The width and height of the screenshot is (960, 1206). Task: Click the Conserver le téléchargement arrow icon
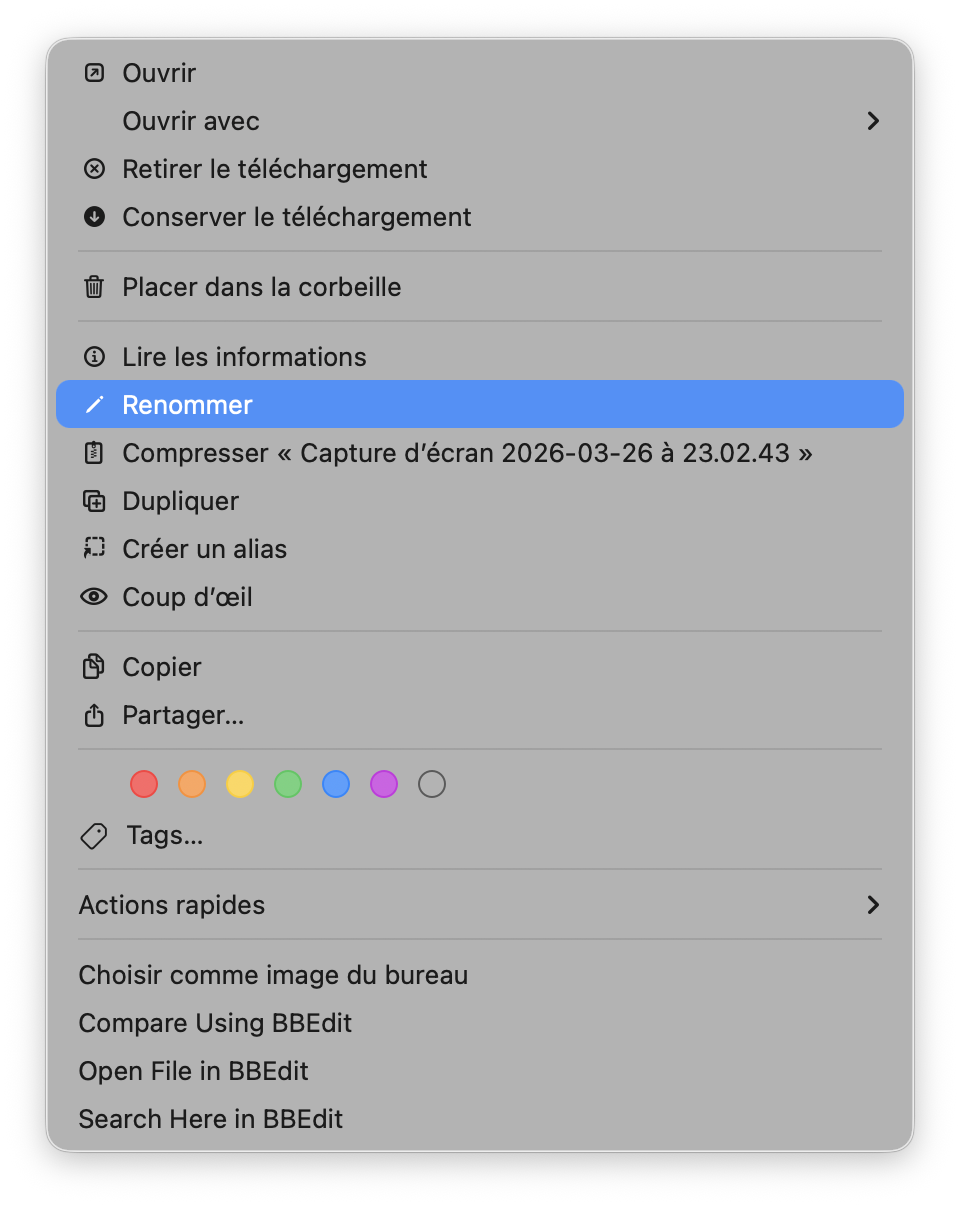coord(94,217)
